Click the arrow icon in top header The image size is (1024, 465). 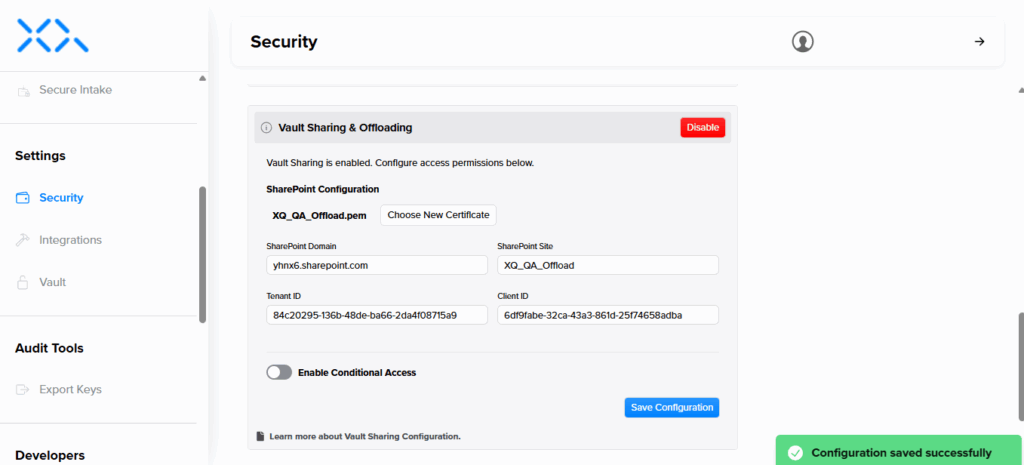pyautogui.click(x=979, y=41)
